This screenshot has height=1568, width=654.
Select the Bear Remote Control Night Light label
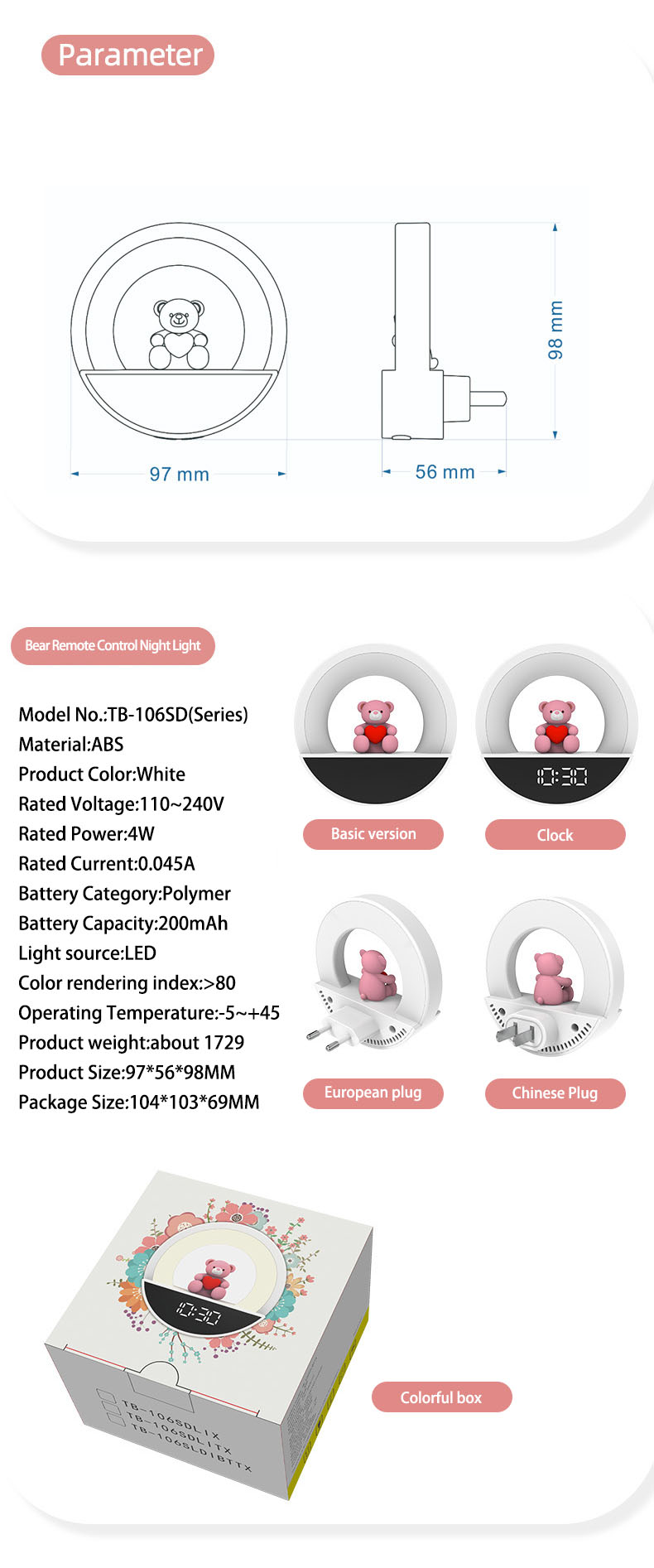pos(113,646)
